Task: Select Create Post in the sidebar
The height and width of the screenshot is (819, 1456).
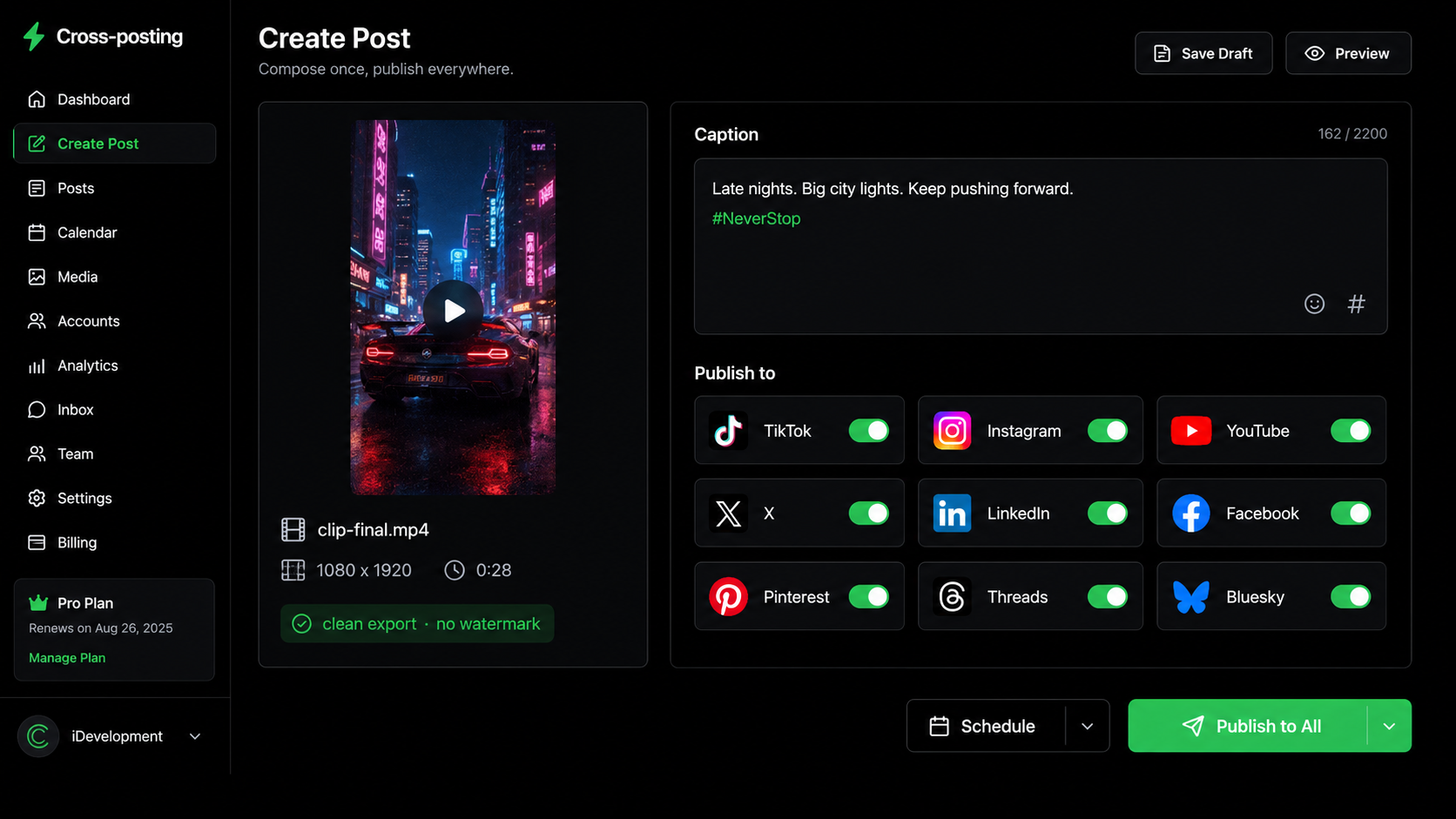Action: point(114,144)
